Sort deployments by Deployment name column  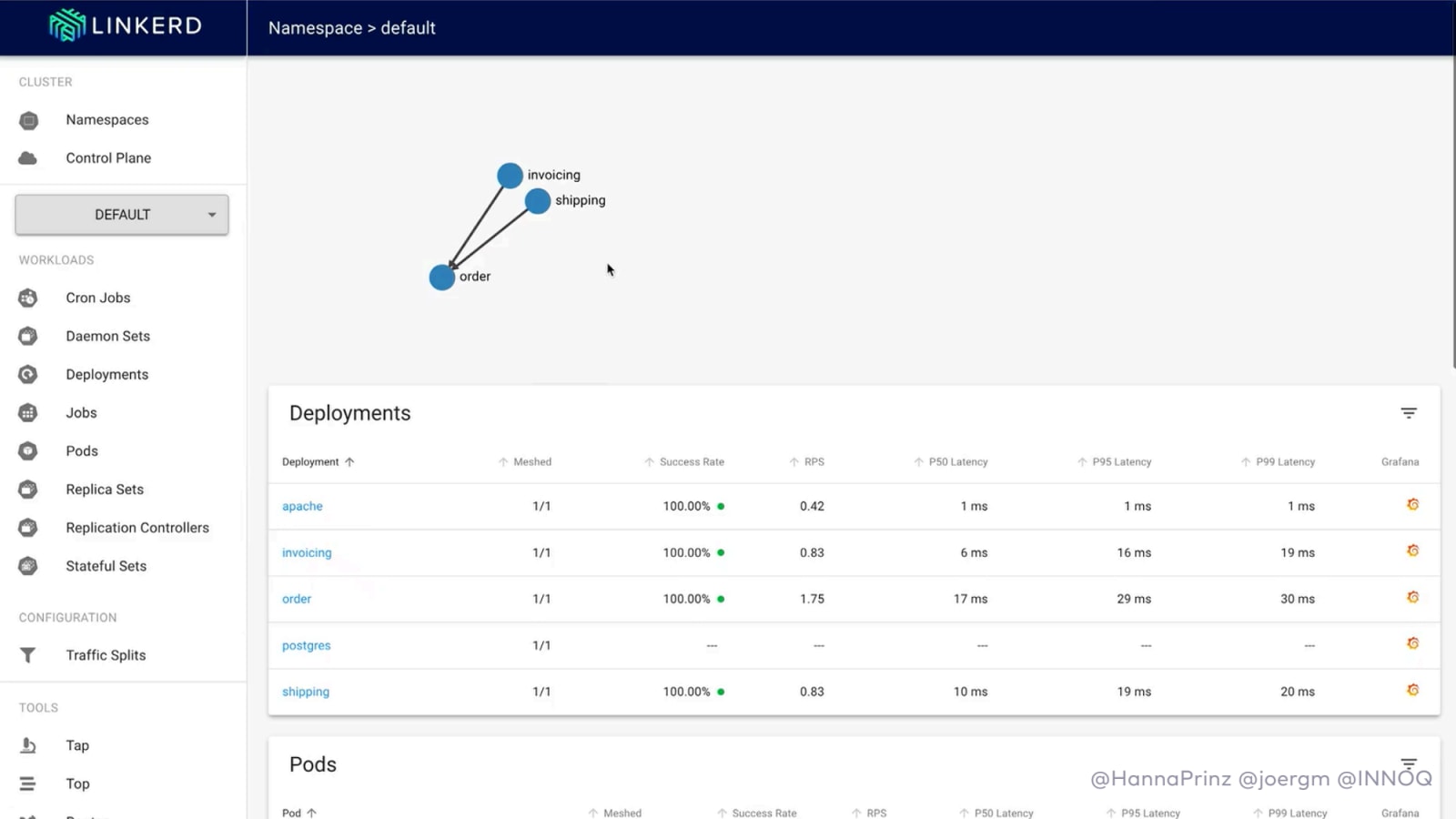[x=318, y=462]
